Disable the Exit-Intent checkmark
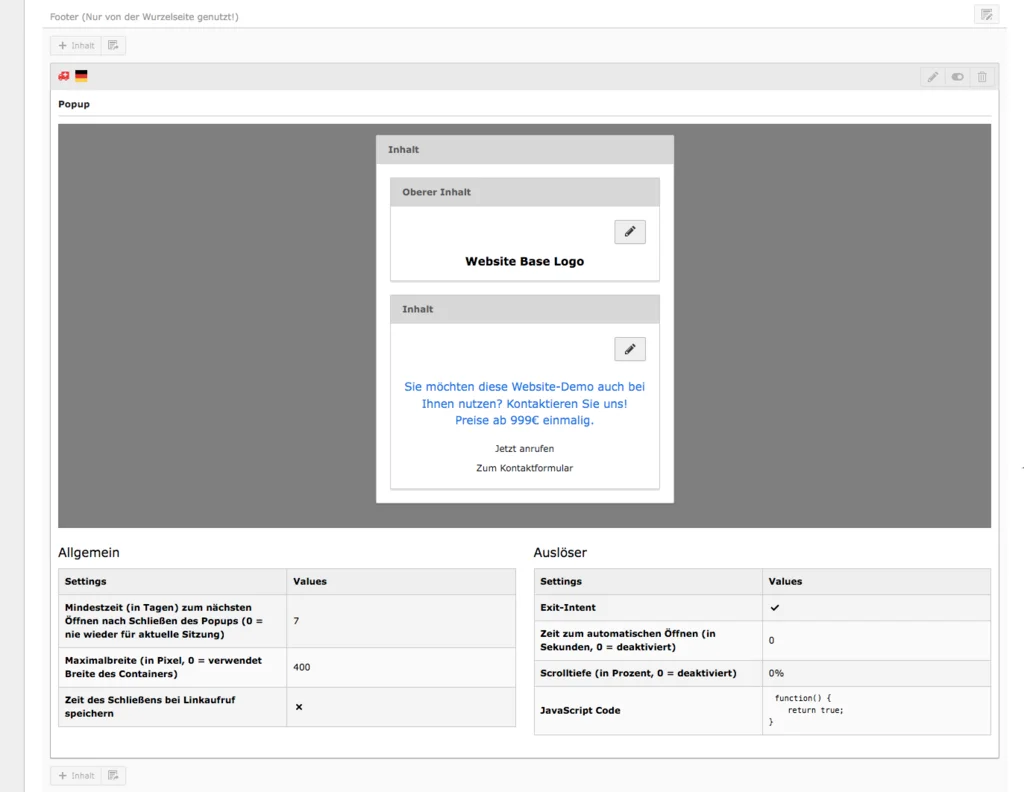Image resolution: width=1024 pixels, height=792 pixels. pyautogui.click(x=773, y=607)
